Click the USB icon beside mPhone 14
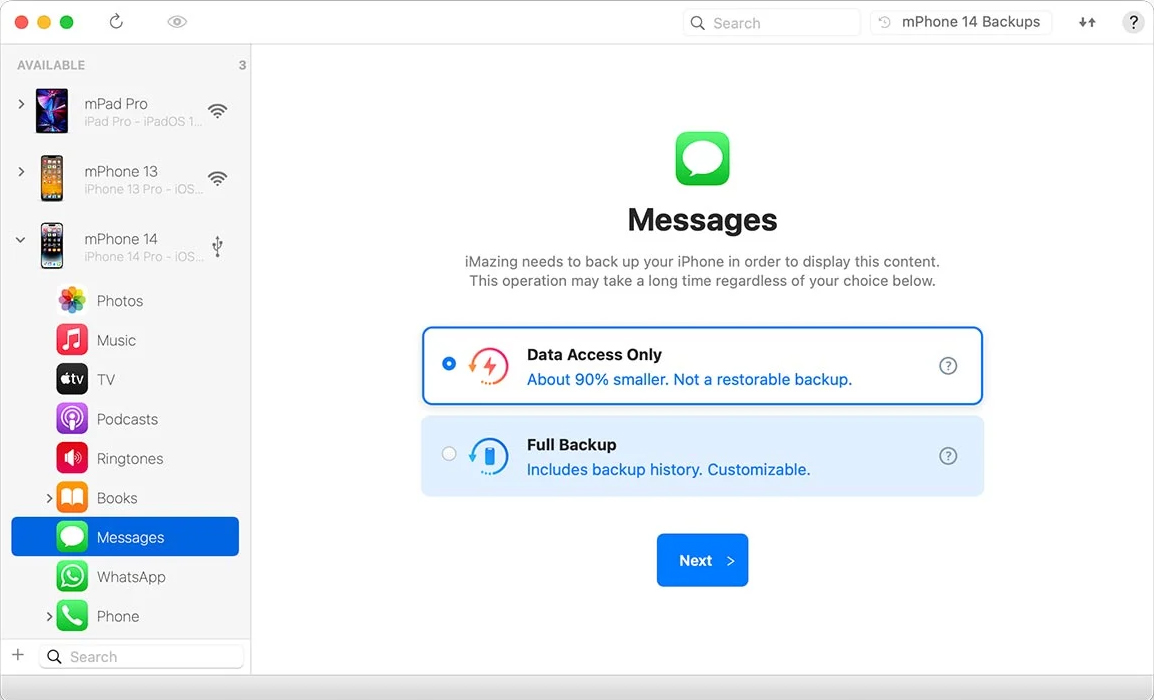1154x700 pixels. pyautogui.click(x=217, y=246)
